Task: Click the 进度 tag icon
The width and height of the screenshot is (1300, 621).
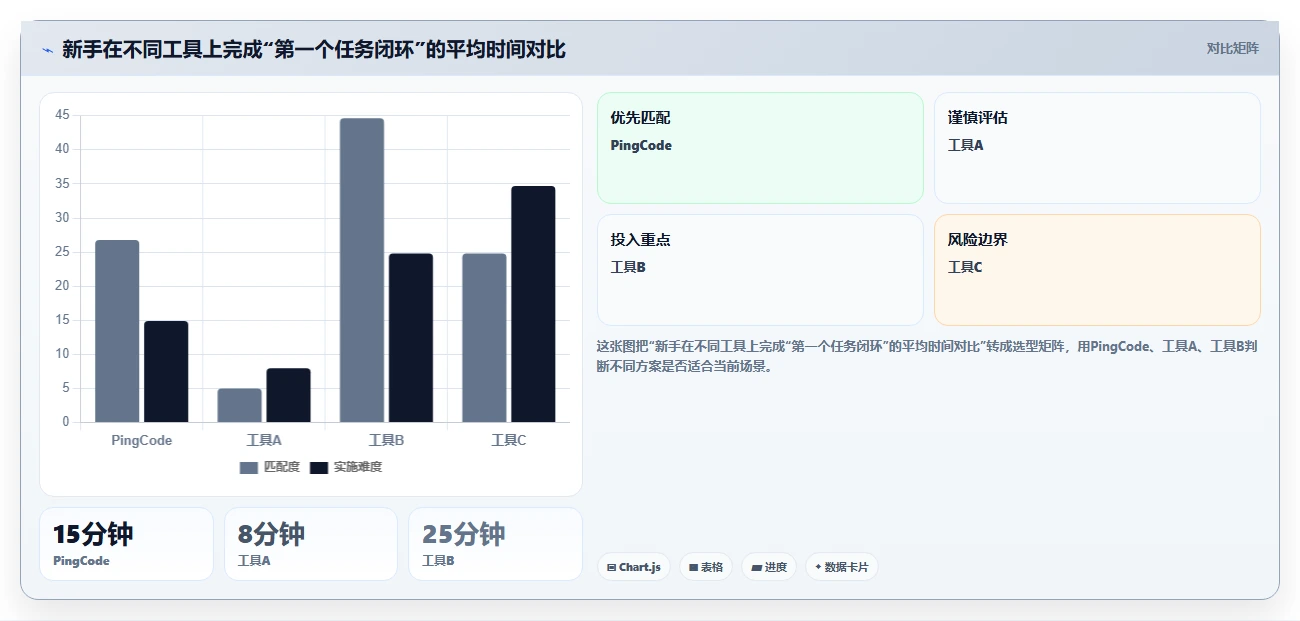Action: tap(757, 567)
